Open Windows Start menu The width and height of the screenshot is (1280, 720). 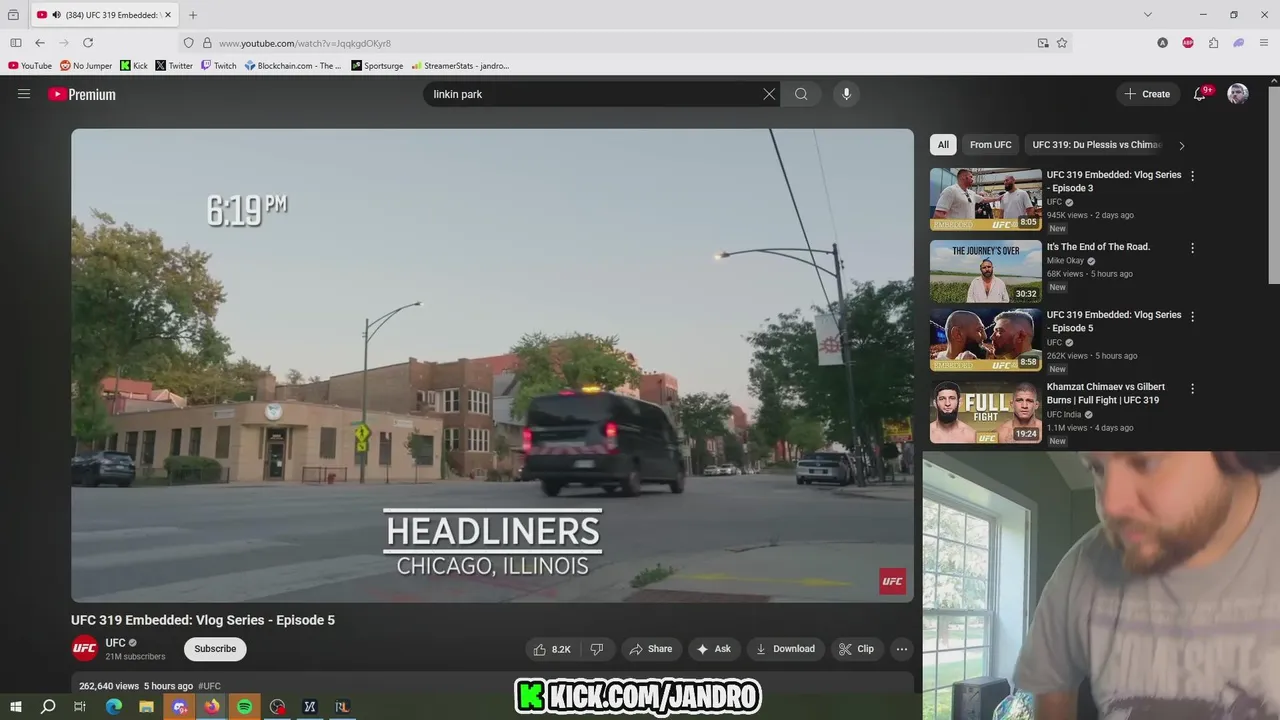pyautogui.click(x=15, y=707)
